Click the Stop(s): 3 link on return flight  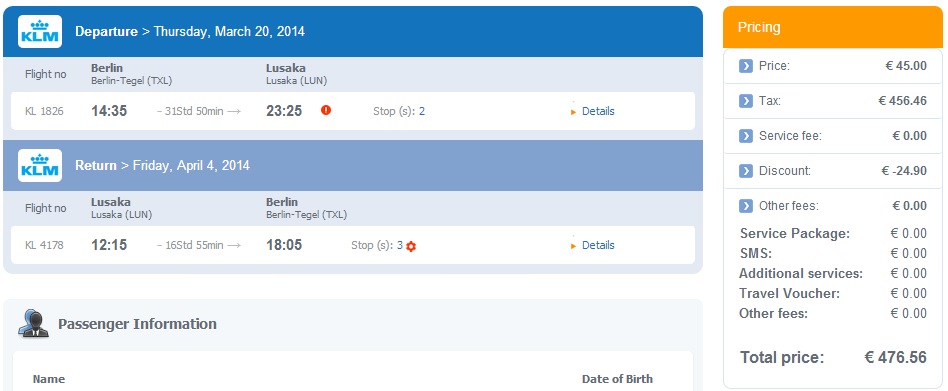(377, 245)
